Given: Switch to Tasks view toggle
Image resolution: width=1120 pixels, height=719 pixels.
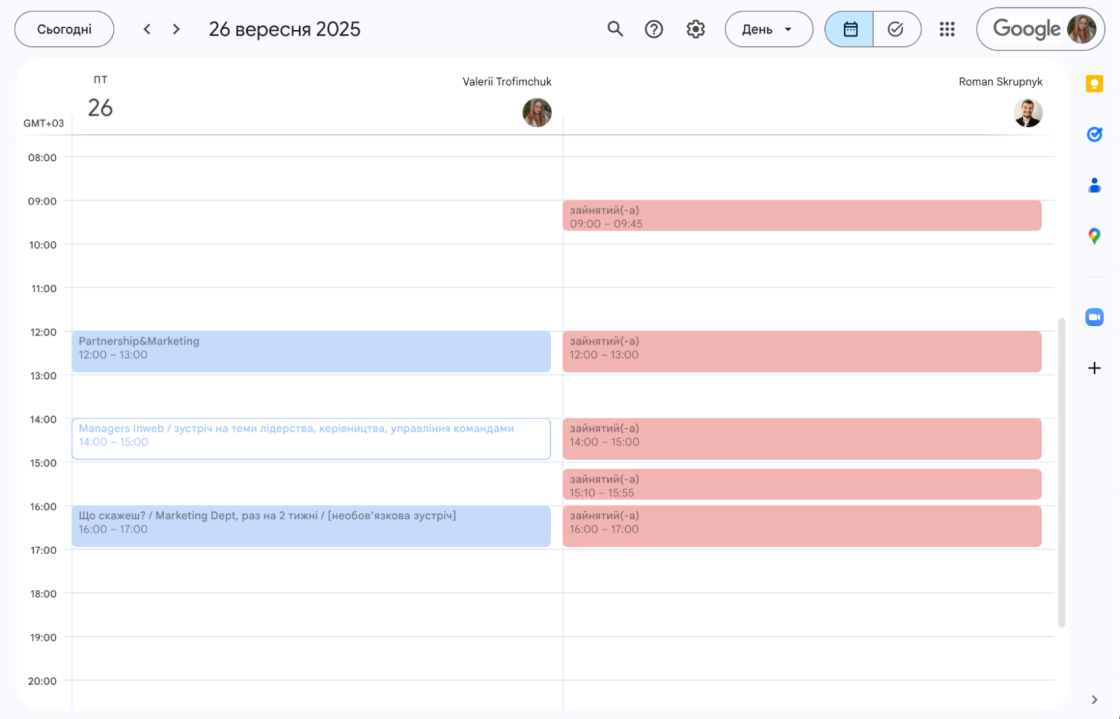Looking at the screenshot, I should pos(896,29).
